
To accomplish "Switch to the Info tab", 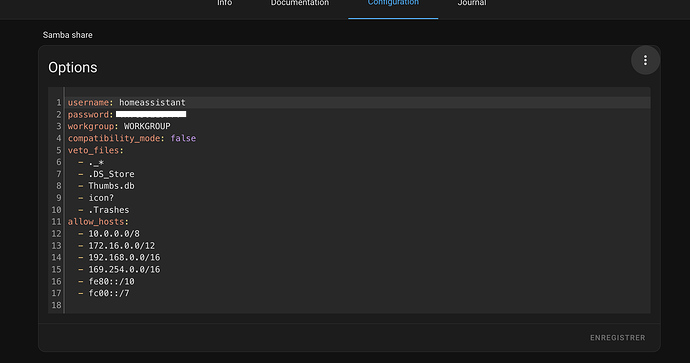I will pyautogui.click(x=224, y=3).
